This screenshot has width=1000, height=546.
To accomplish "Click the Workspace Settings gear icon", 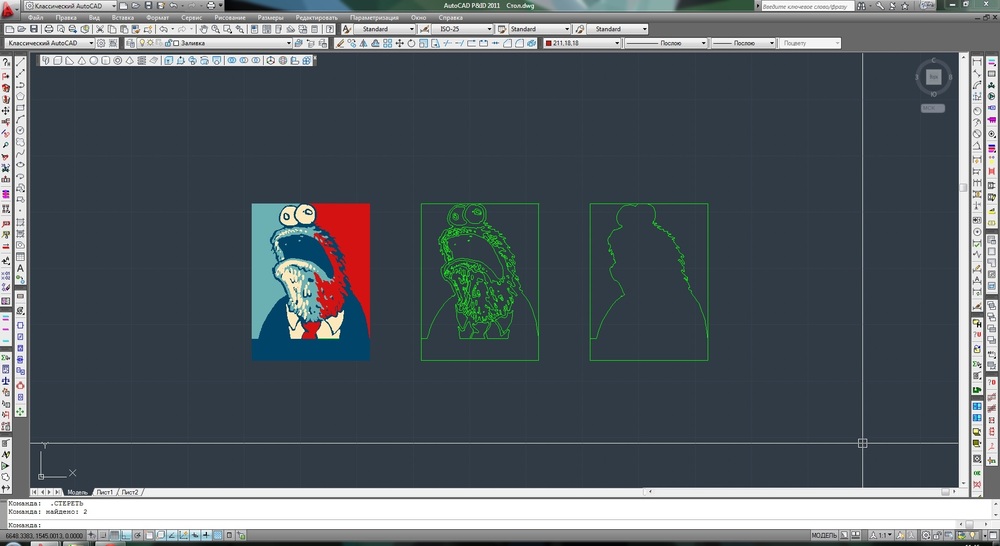I will pos(101,44).
